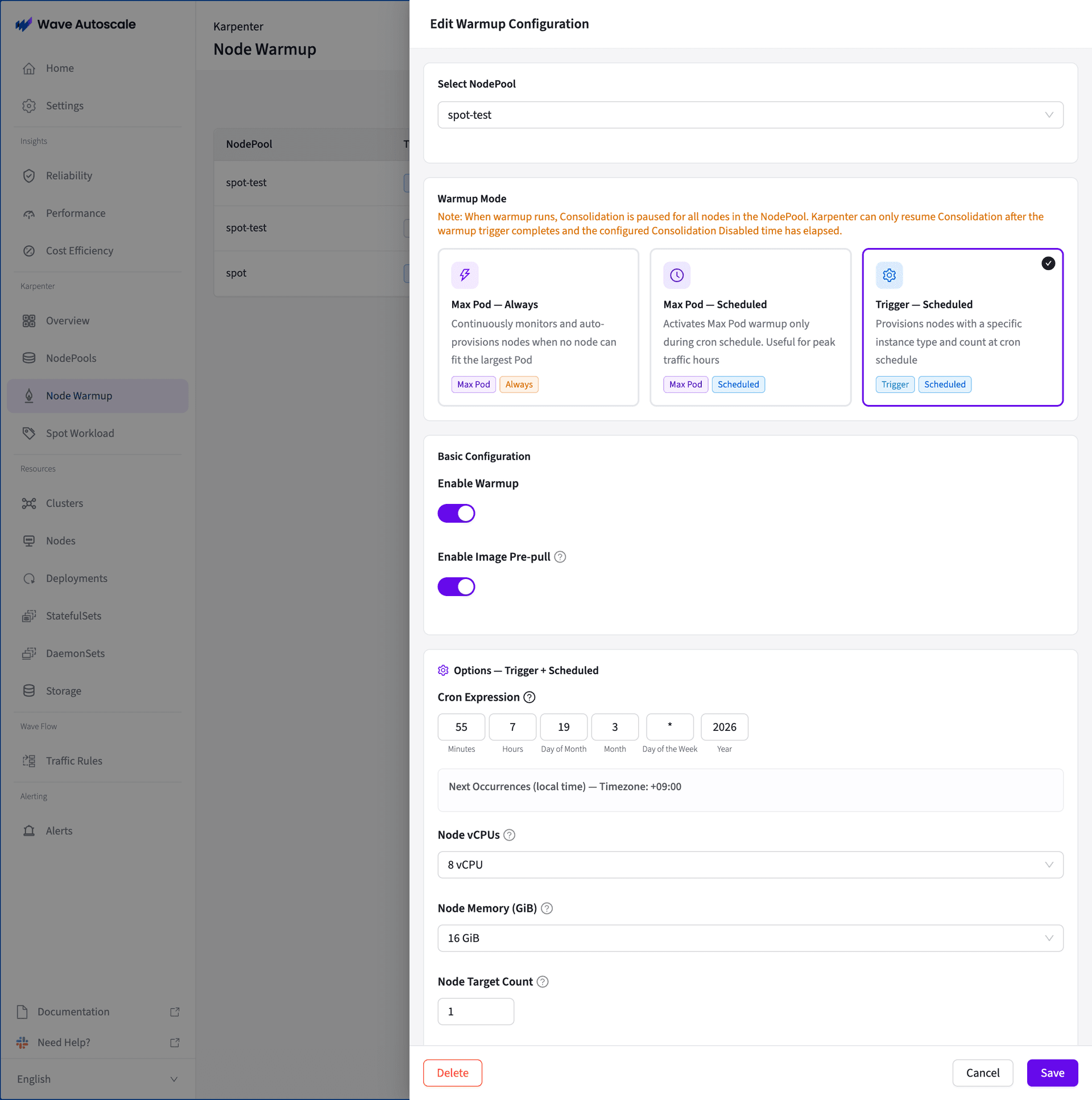
Task: Click the orange Always tag
Action: point(519,385)
